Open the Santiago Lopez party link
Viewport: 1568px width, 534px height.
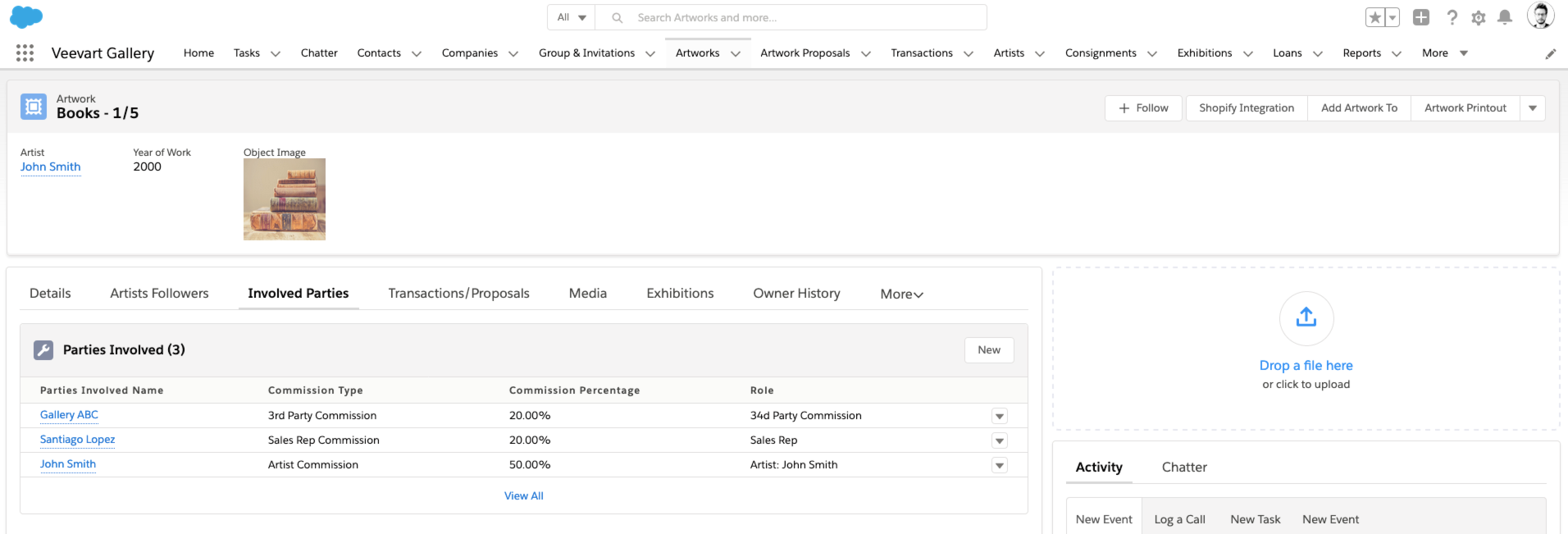click(77, 440)
